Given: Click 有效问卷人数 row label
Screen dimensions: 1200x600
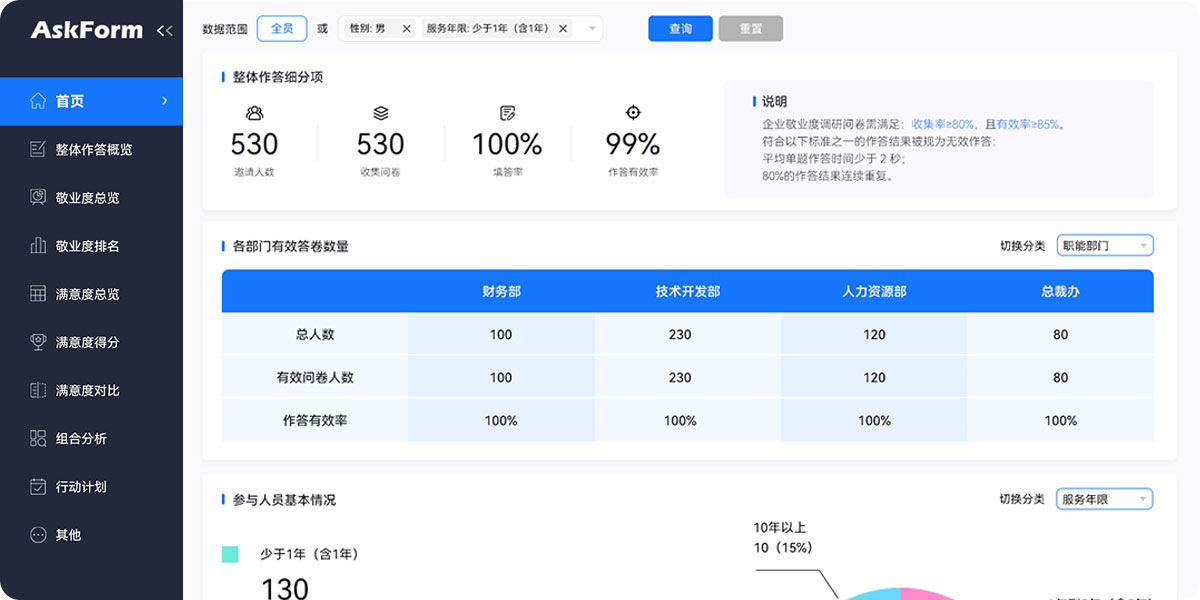Looking at the screenshot, I should (314, 378).
